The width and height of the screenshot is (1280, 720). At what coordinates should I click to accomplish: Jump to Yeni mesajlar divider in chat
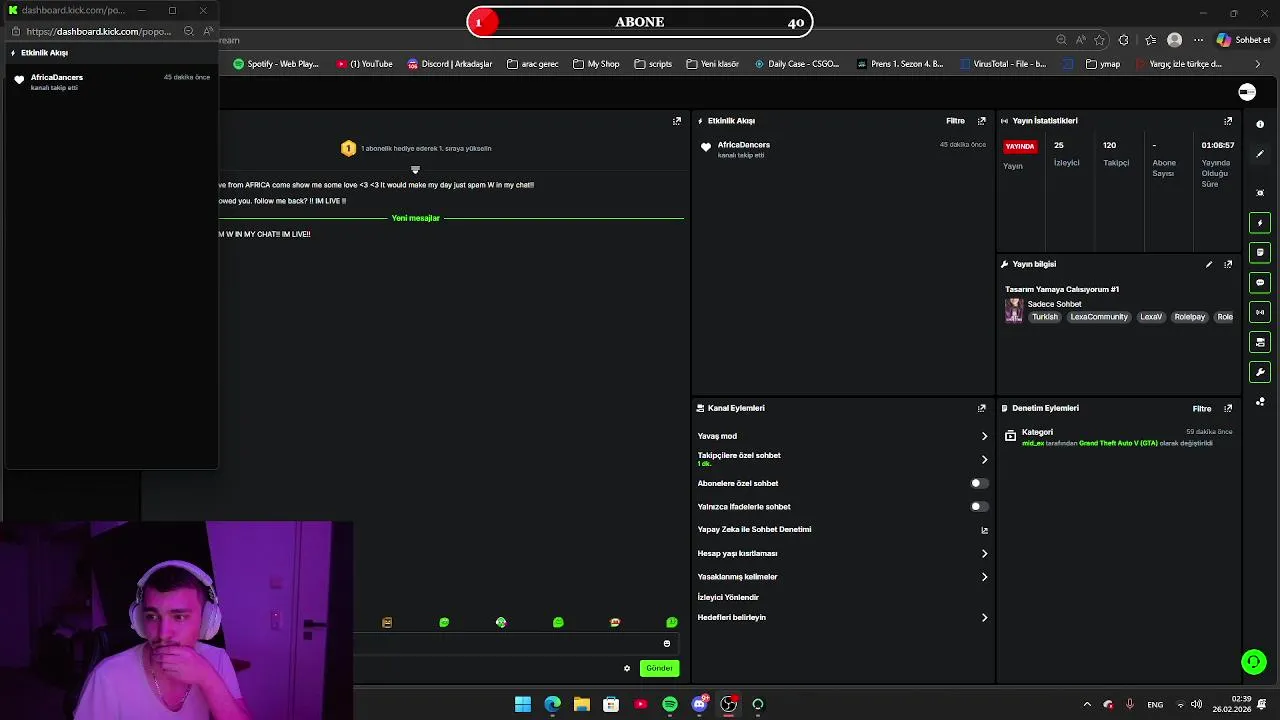coord(415,218)
